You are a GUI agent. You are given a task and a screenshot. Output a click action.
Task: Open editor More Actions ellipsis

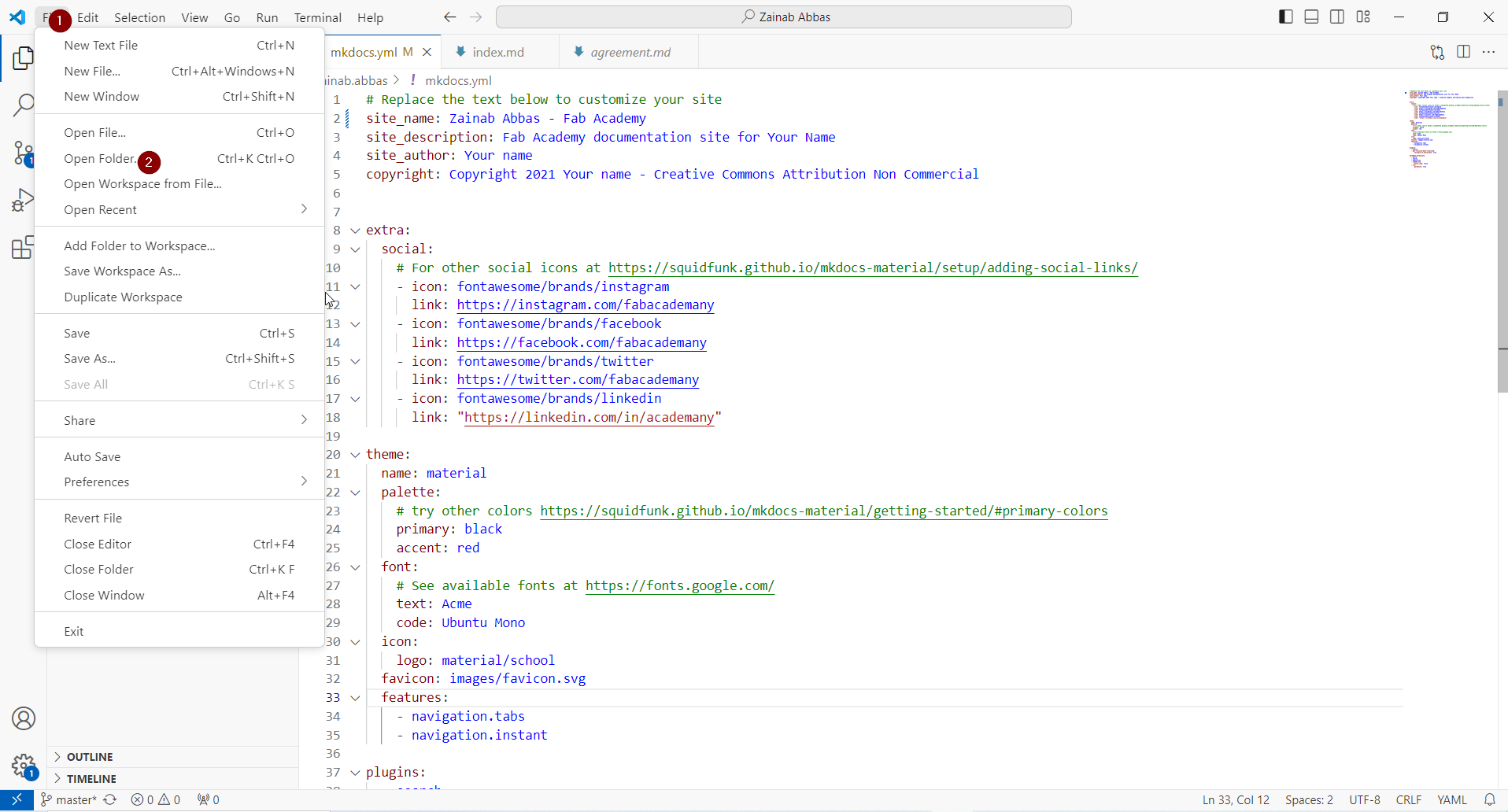tap(1488, 52)
